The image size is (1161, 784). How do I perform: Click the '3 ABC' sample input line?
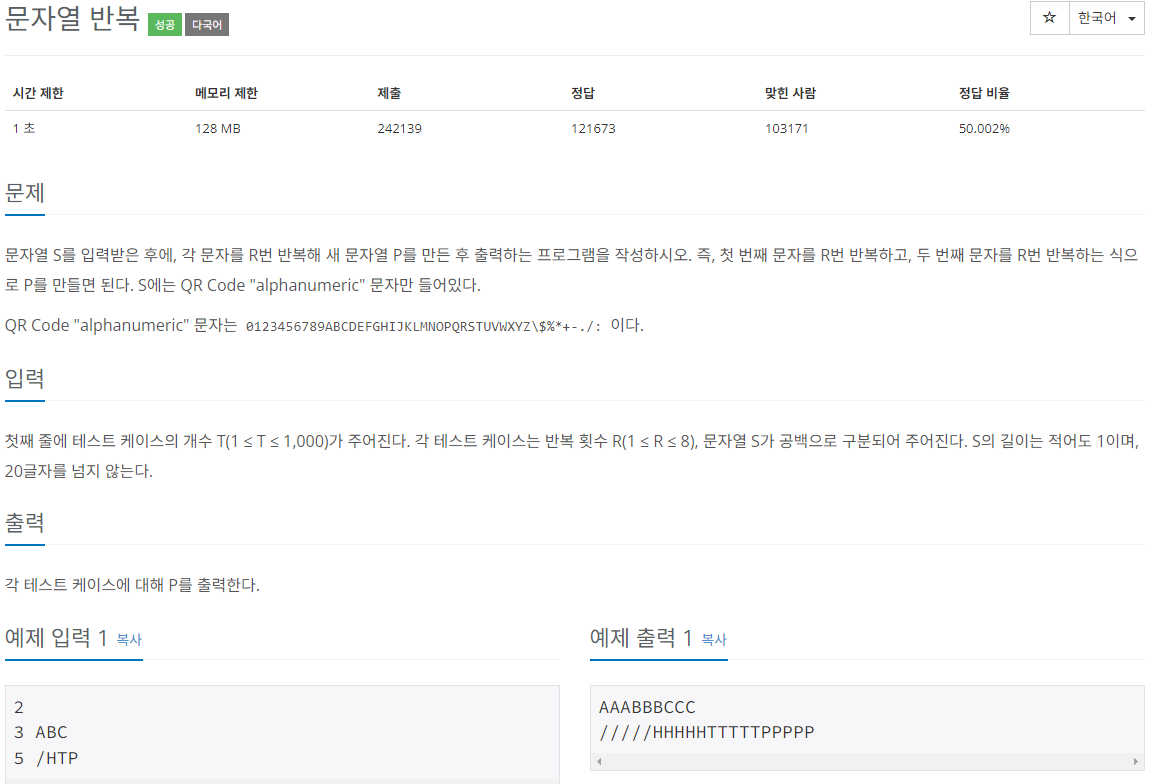41,732
